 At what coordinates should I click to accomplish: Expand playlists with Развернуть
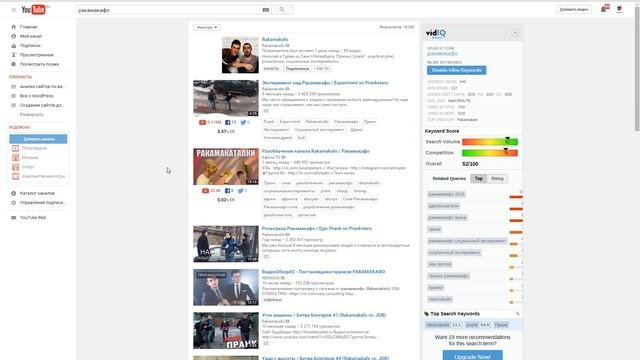(x=32, y=115)
